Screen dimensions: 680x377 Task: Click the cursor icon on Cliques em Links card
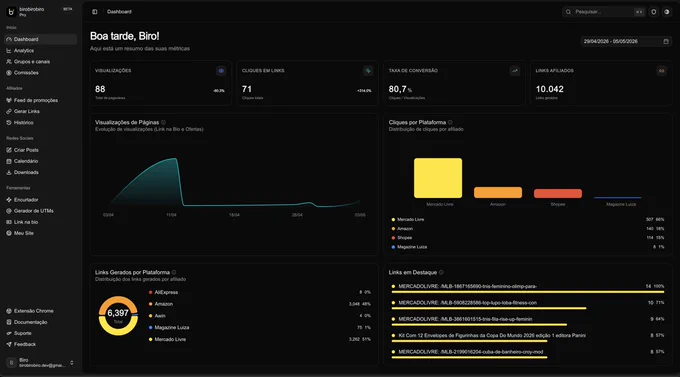click(x=368, y=71)
